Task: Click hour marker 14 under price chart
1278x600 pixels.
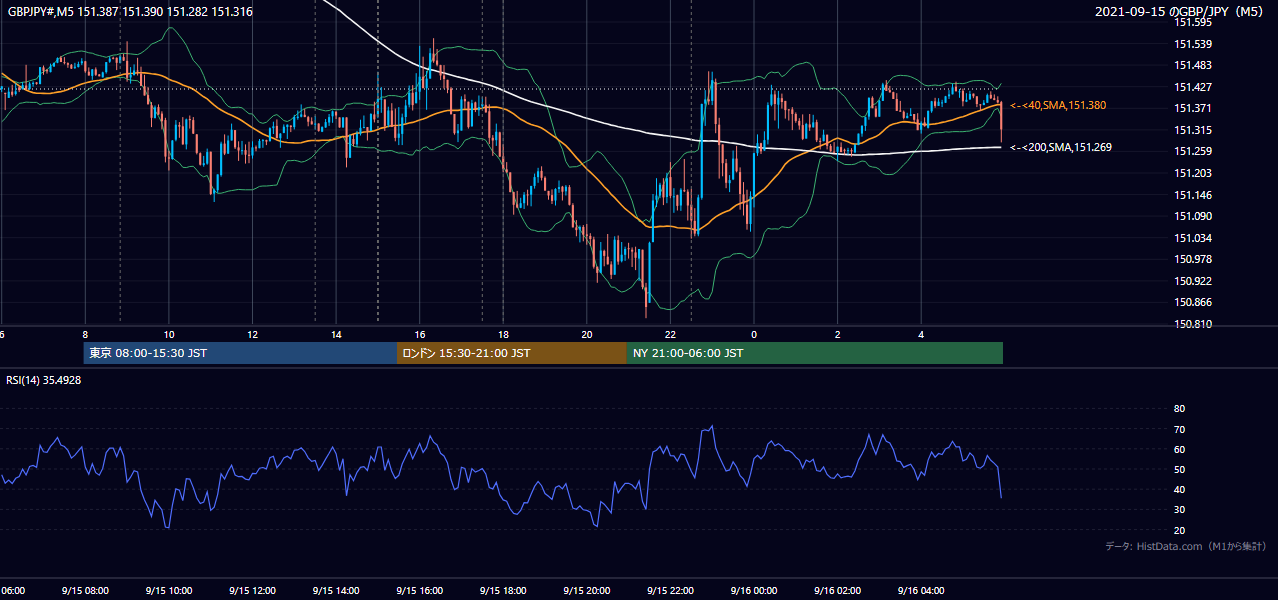Action: coord(336,334)
